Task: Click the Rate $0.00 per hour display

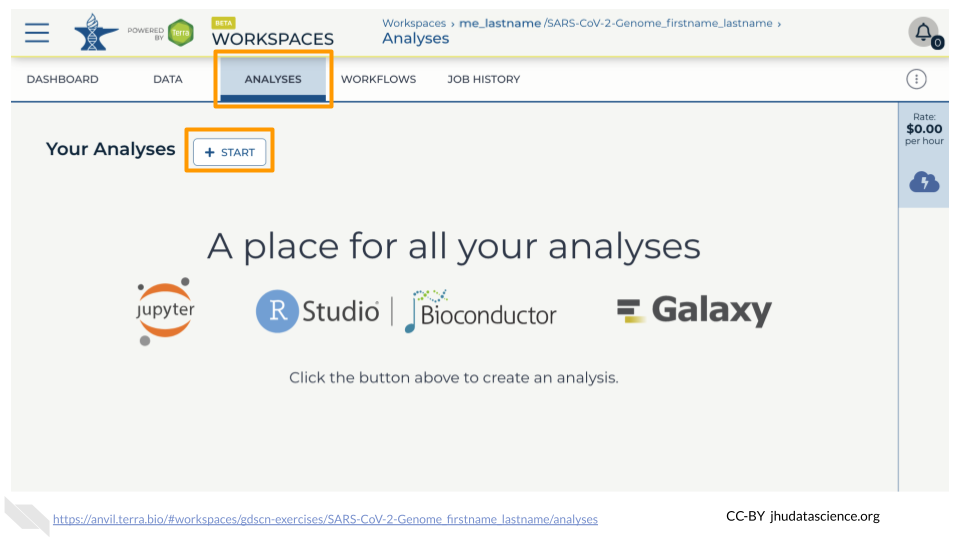Action: (924, 129)
